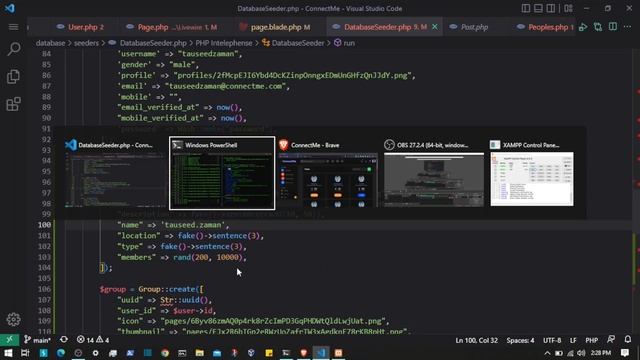Image resolution: width=640 pixels, height=360 pixels.
Task: Click the run file icon in editor toolbar
Action: (x=583, y=27)
